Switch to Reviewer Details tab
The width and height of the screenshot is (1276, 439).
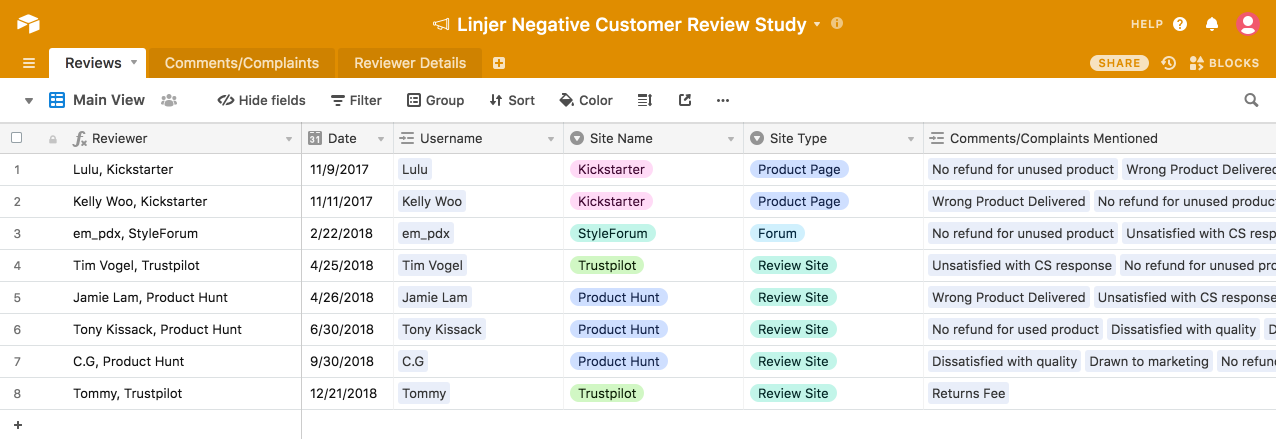[x=410, y=63]
